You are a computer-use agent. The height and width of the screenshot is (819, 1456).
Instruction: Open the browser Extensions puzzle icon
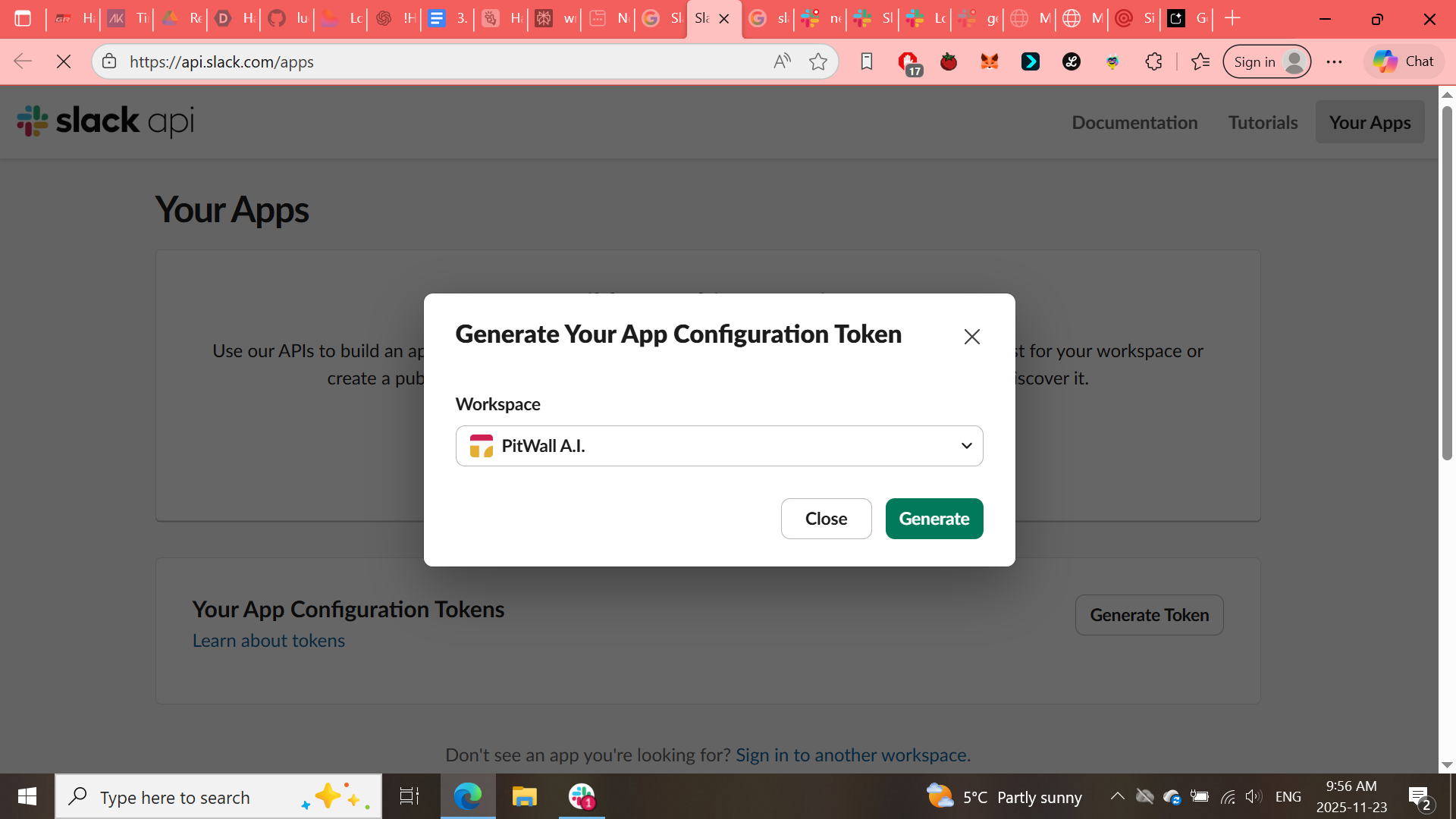(x=1153, y=61)
